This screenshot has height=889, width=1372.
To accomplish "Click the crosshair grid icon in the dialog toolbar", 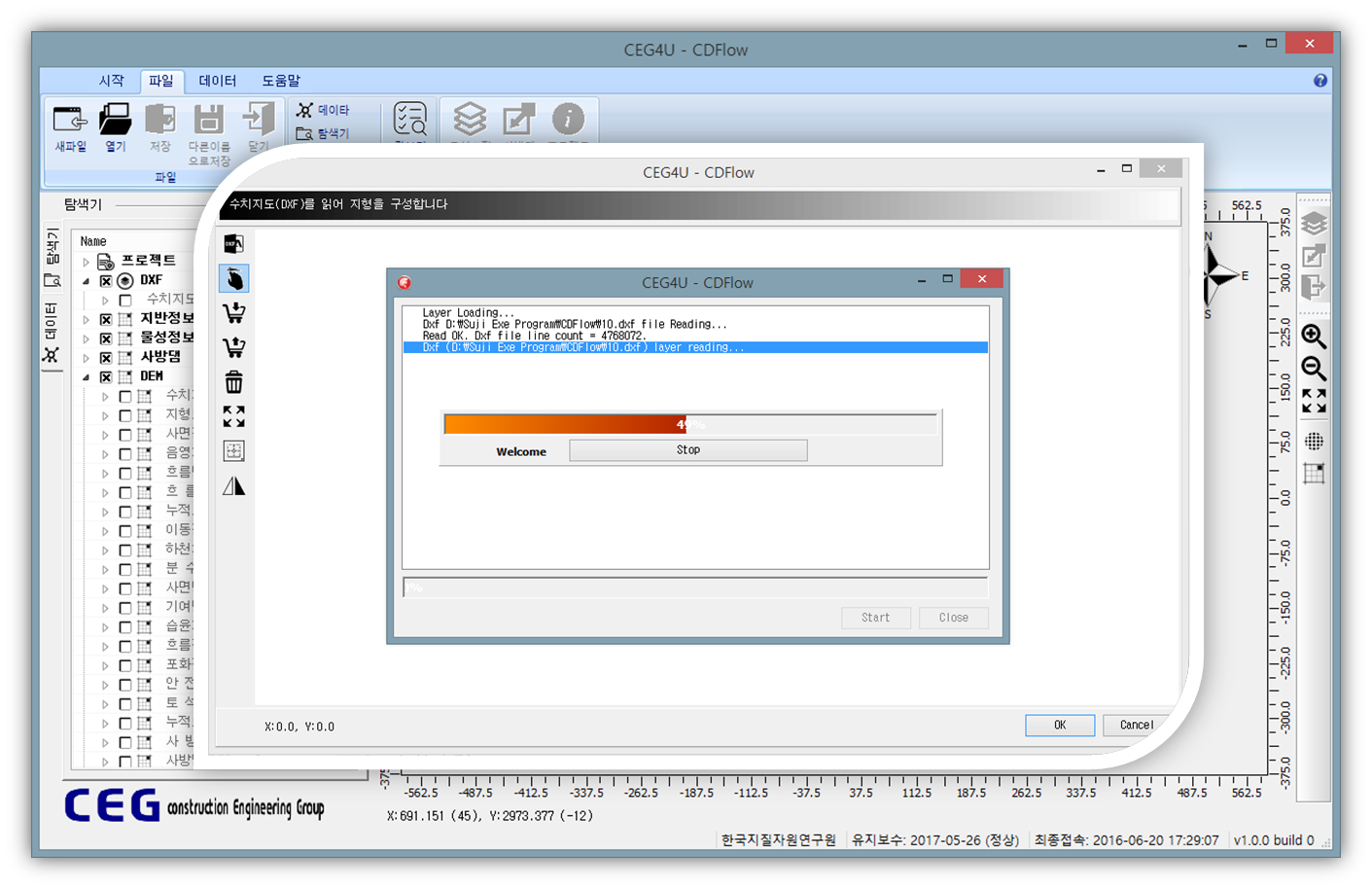I will click(234, 450).
